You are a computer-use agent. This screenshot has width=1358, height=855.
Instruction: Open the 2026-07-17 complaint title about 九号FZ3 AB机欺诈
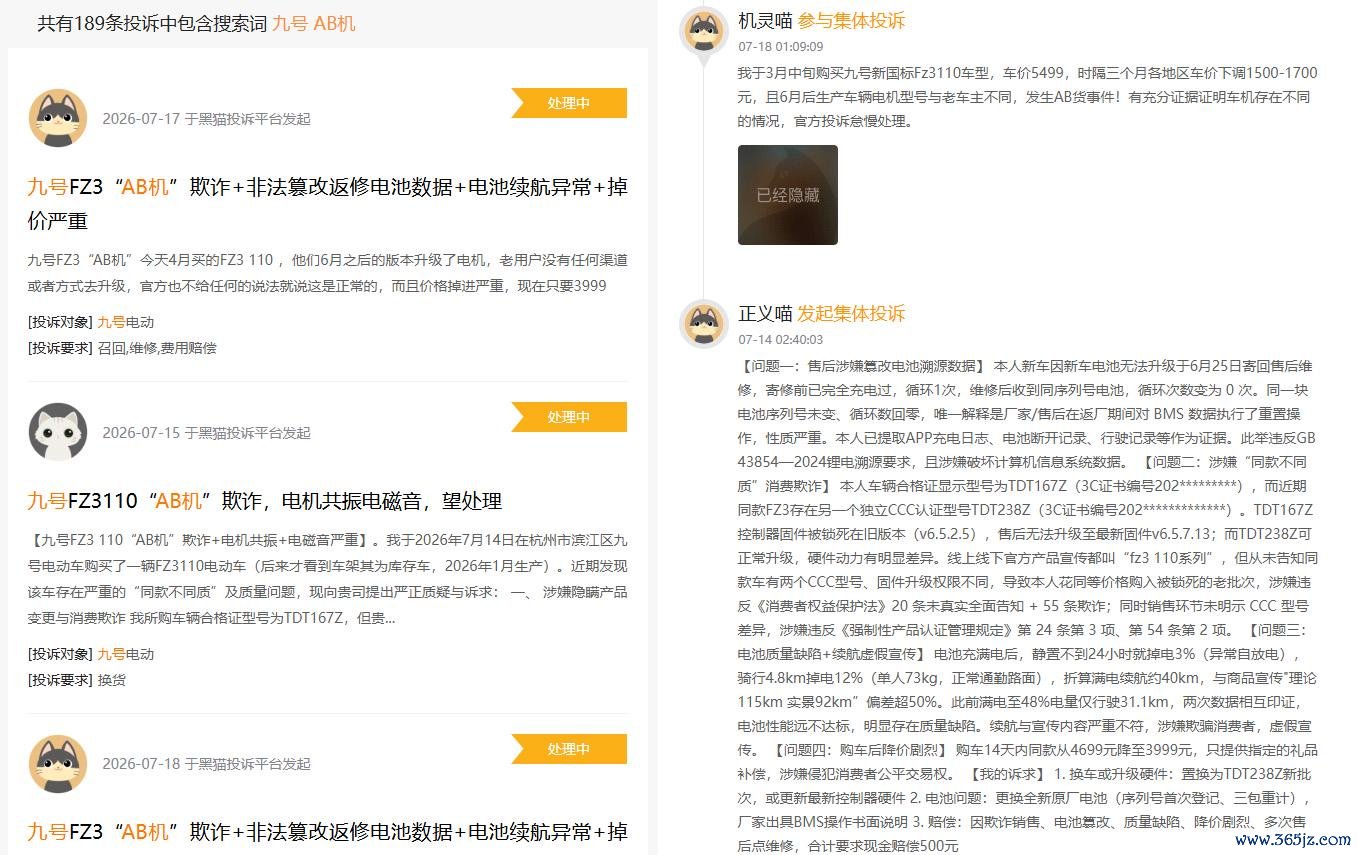tap(328, 204)
